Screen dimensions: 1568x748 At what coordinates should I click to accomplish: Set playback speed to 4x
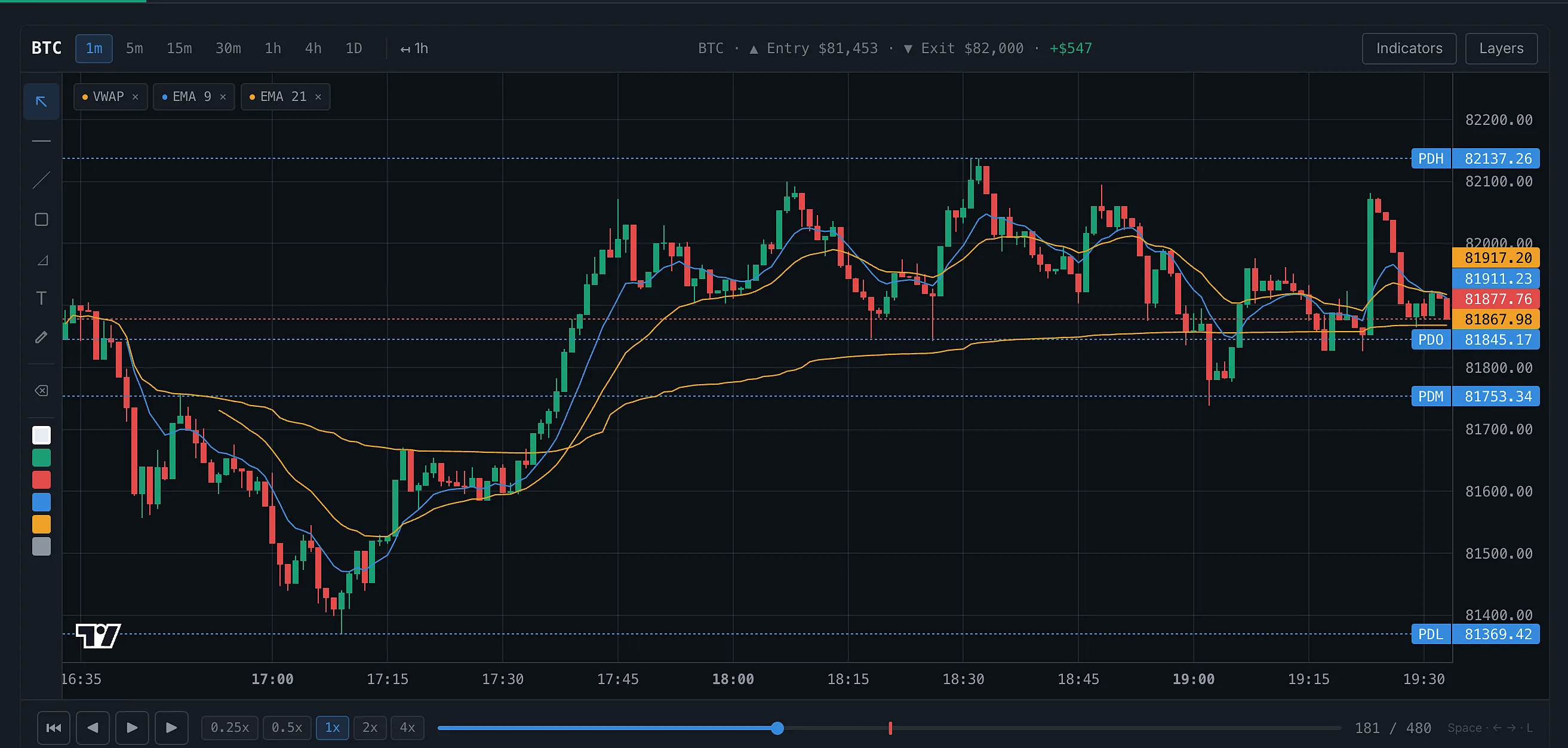(x=407, y=728)
